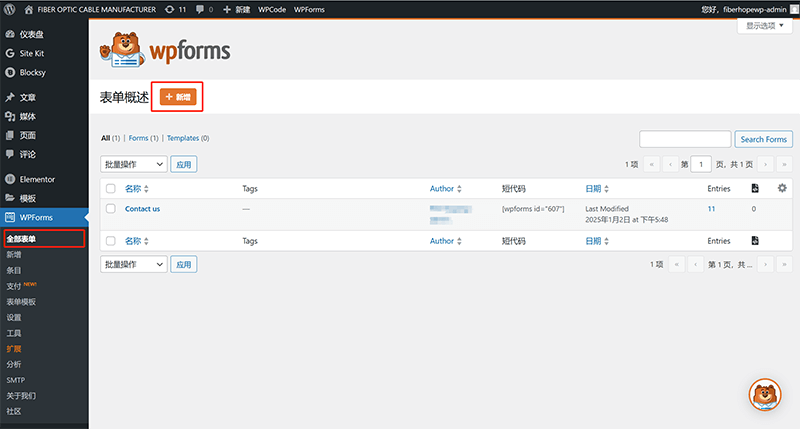800x429 pixels.
Task: Click the current page number field
Action: tap(701, 164)
